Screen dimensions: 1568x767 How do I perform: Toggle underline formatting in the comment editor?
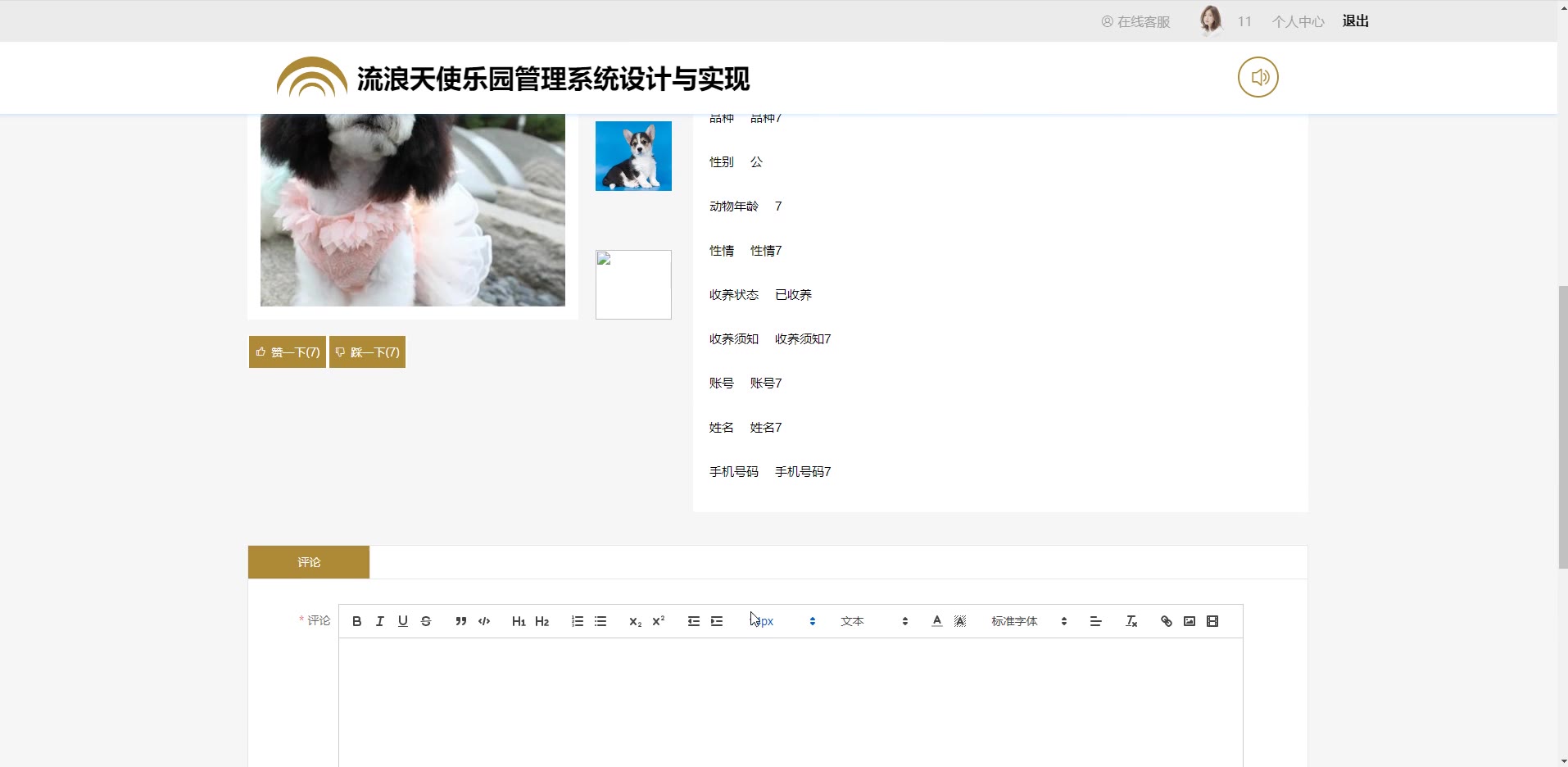coord(403,621)
